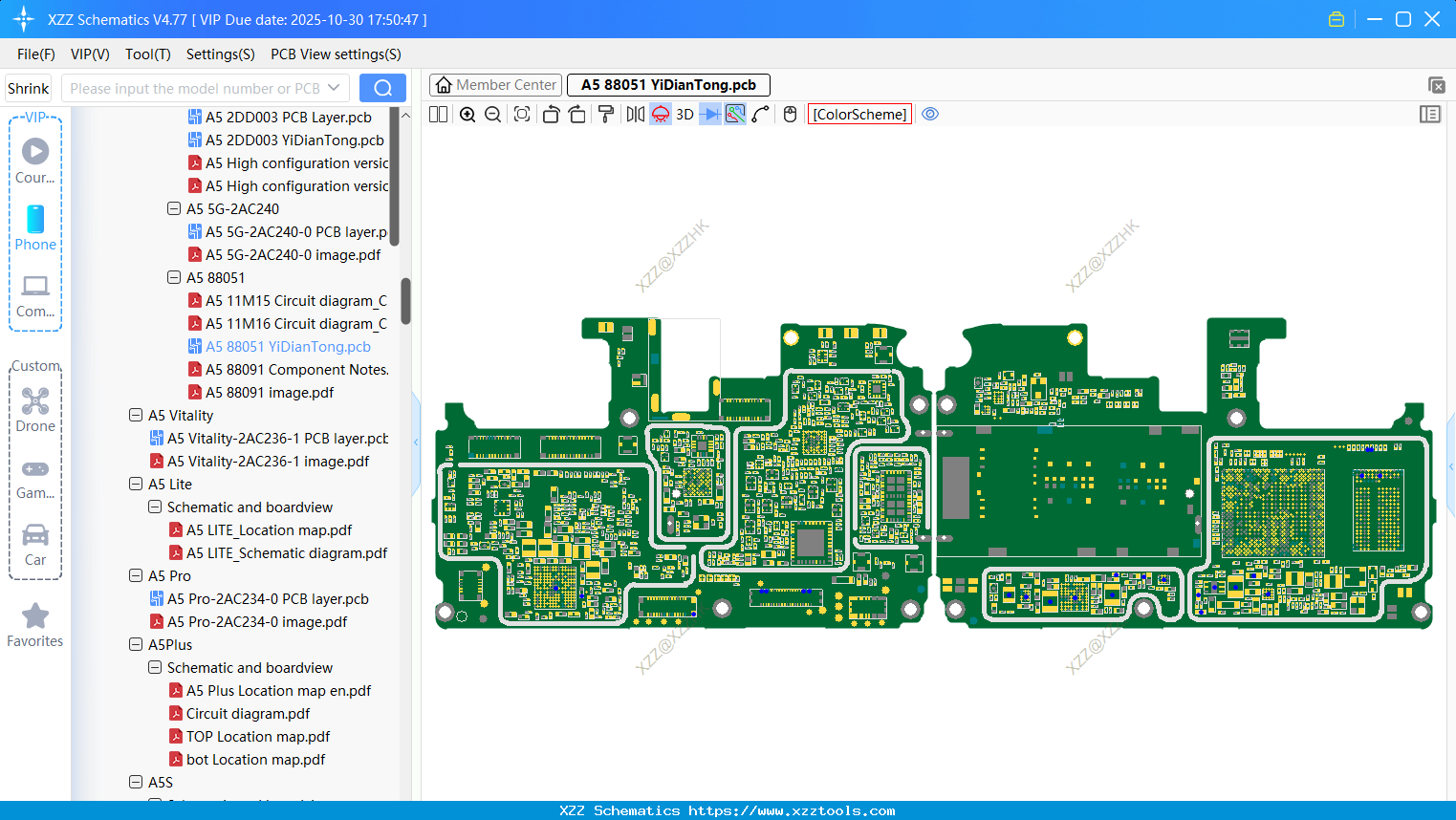The width and height of the screenshot is (1456, 820).
Task: Collapse the A5 Lite folder
Action: [135, 484]
